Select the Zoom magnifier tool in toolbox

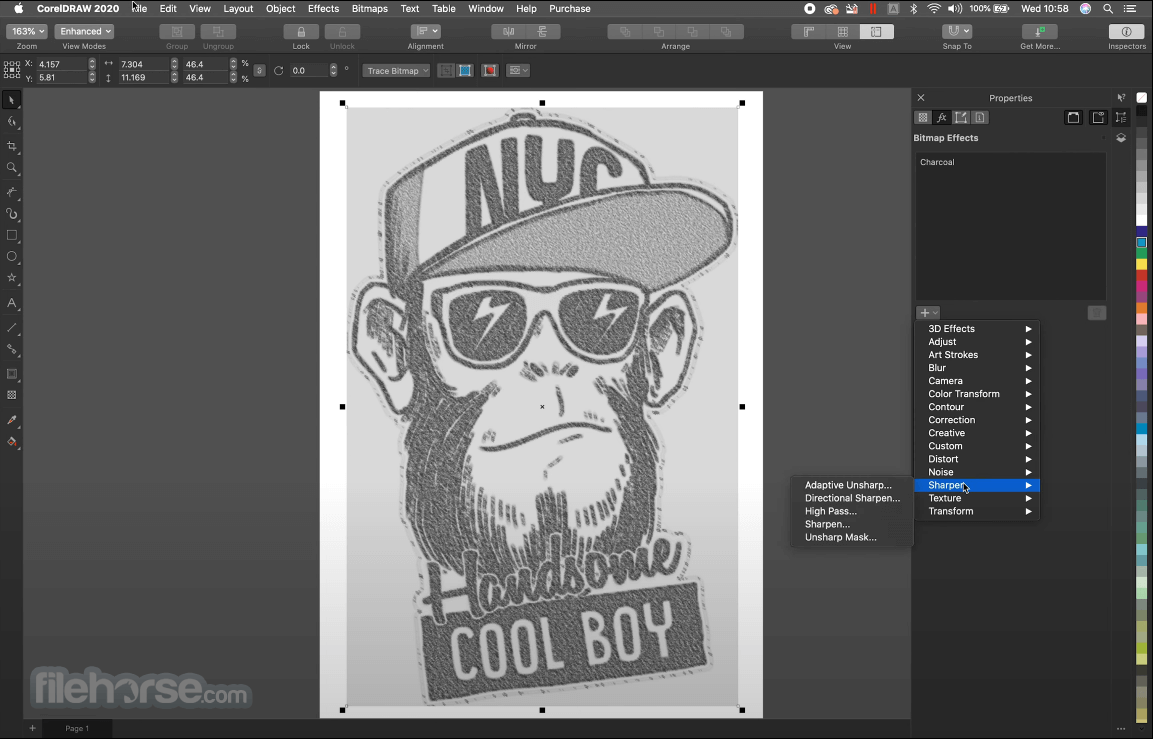click(11, 168)
